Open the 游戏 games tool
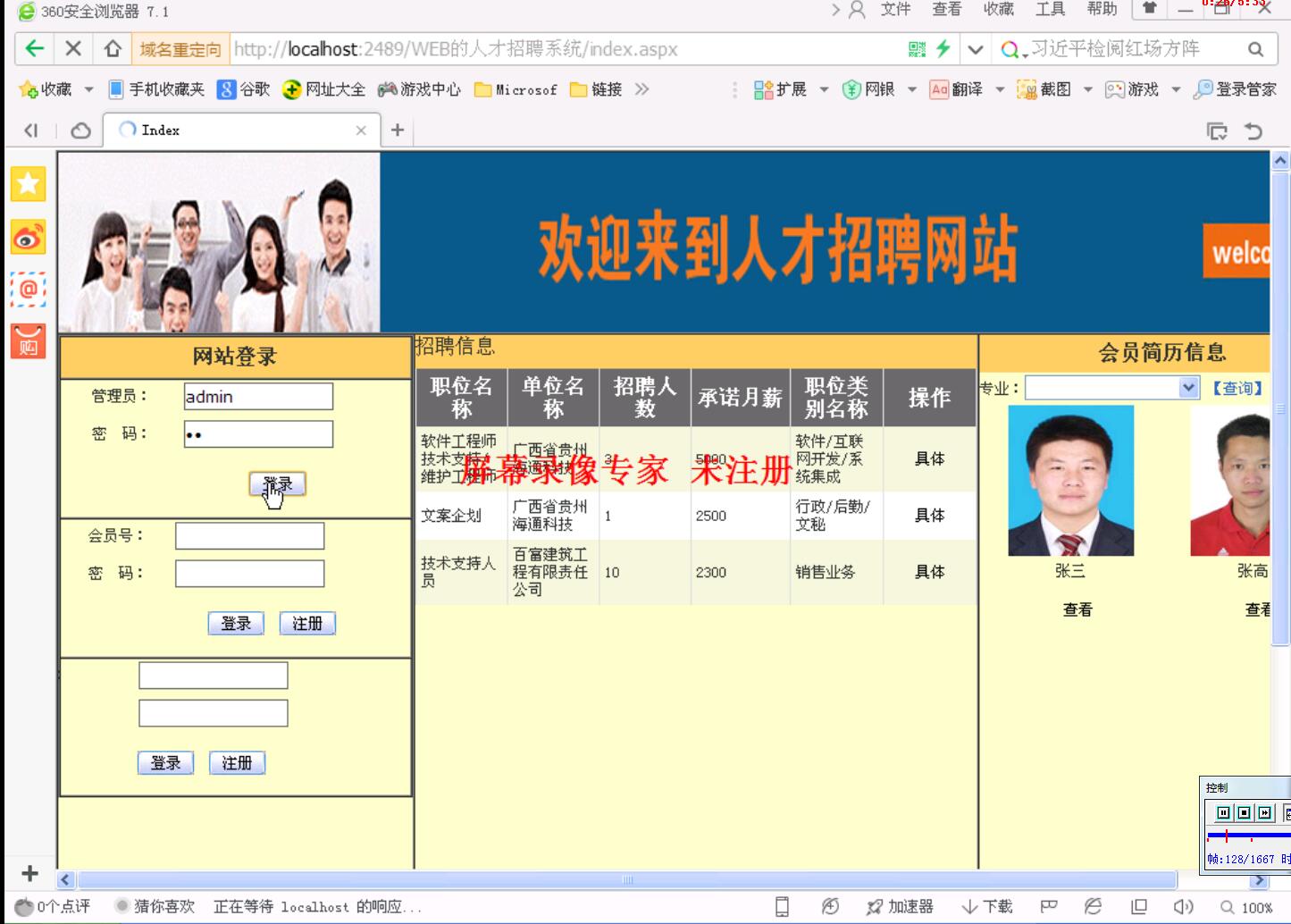1291x924 pixels. [x=1132, y=89]
